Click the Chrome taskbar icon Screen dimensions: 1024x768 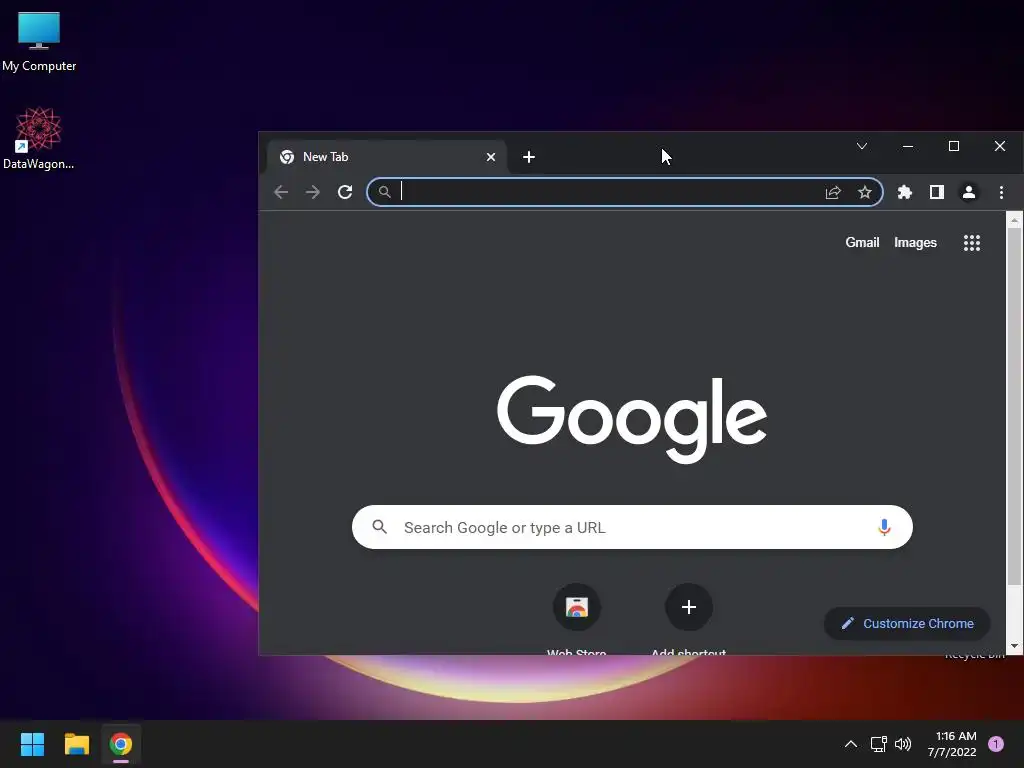pyautogui.click(x=121, y=744)
